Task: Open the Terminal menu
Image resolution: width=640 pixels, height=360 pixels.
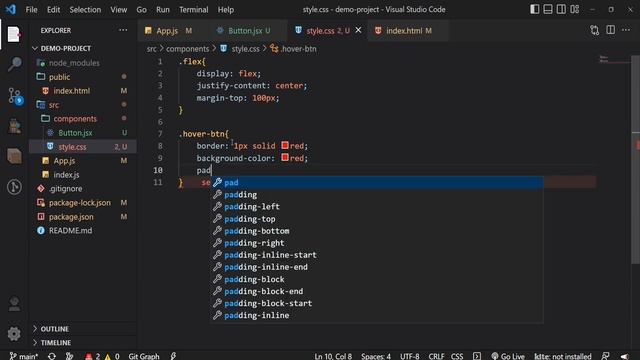Action: (193, 9)
